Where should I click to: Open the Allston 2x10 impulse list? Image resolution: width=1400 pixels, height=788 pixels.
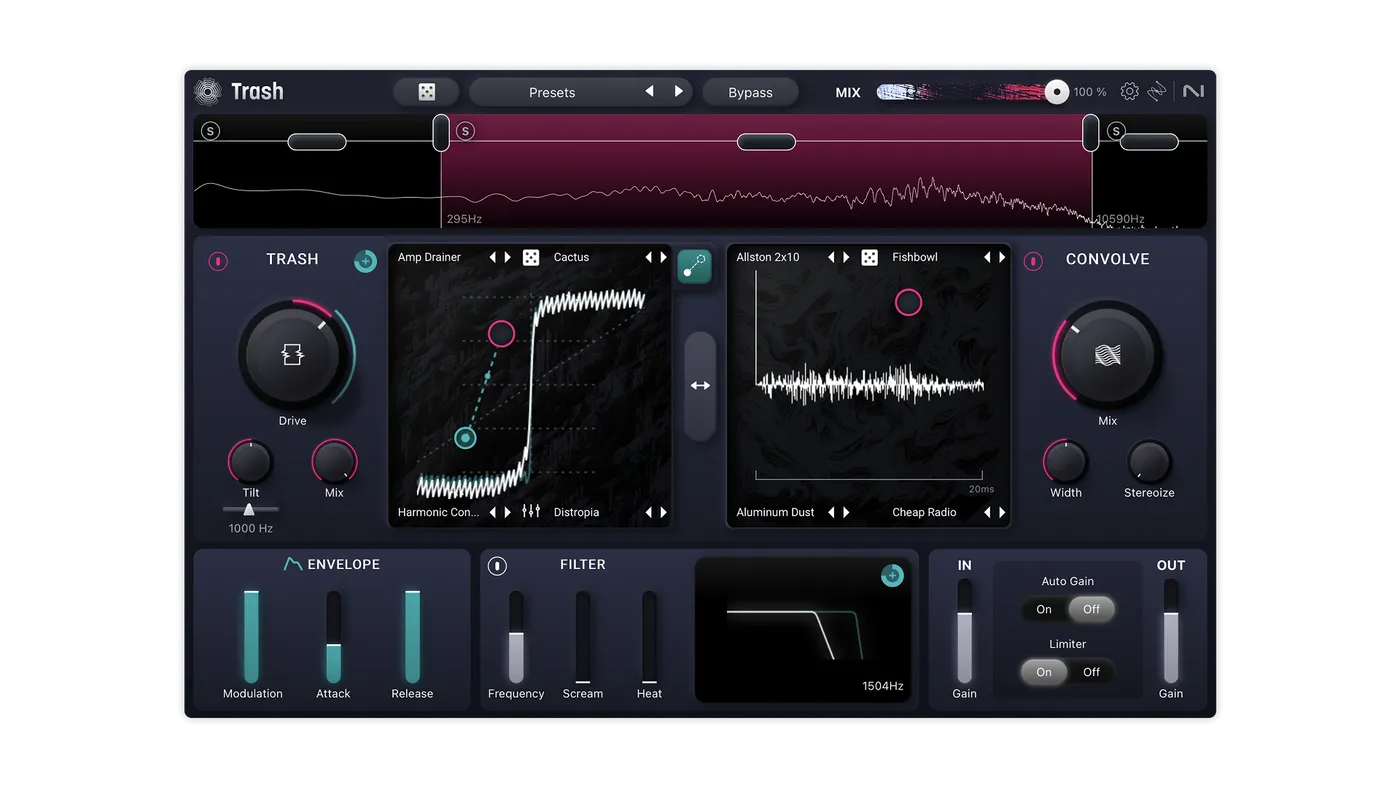click(768, 257)
